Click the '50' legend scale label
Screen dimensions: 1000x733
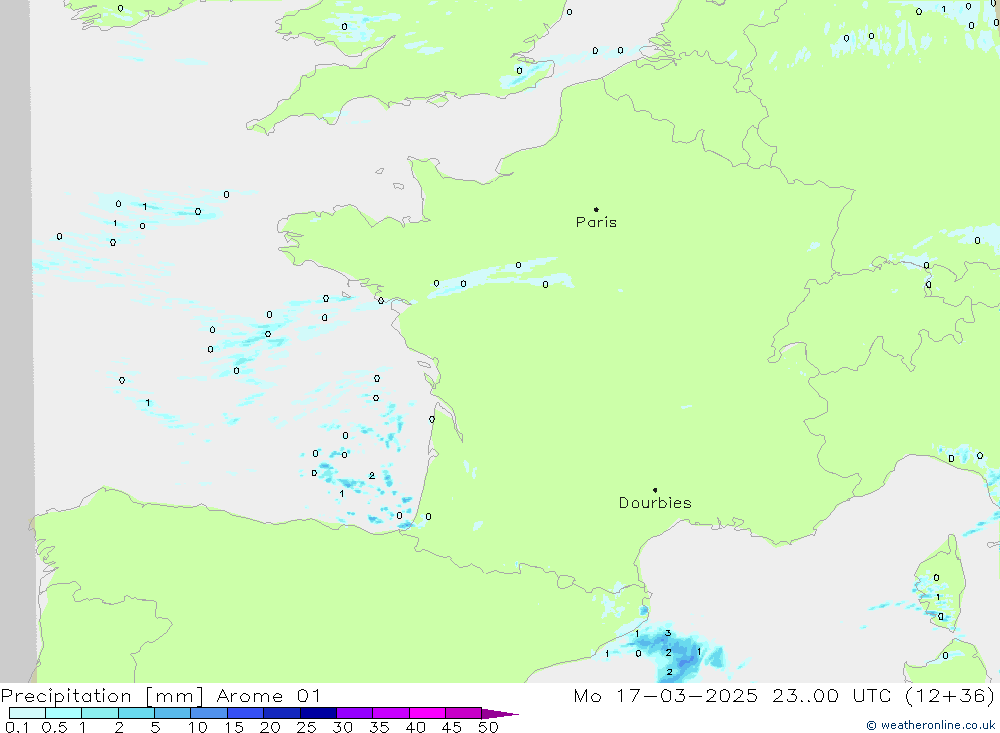[x=489, y=727]
